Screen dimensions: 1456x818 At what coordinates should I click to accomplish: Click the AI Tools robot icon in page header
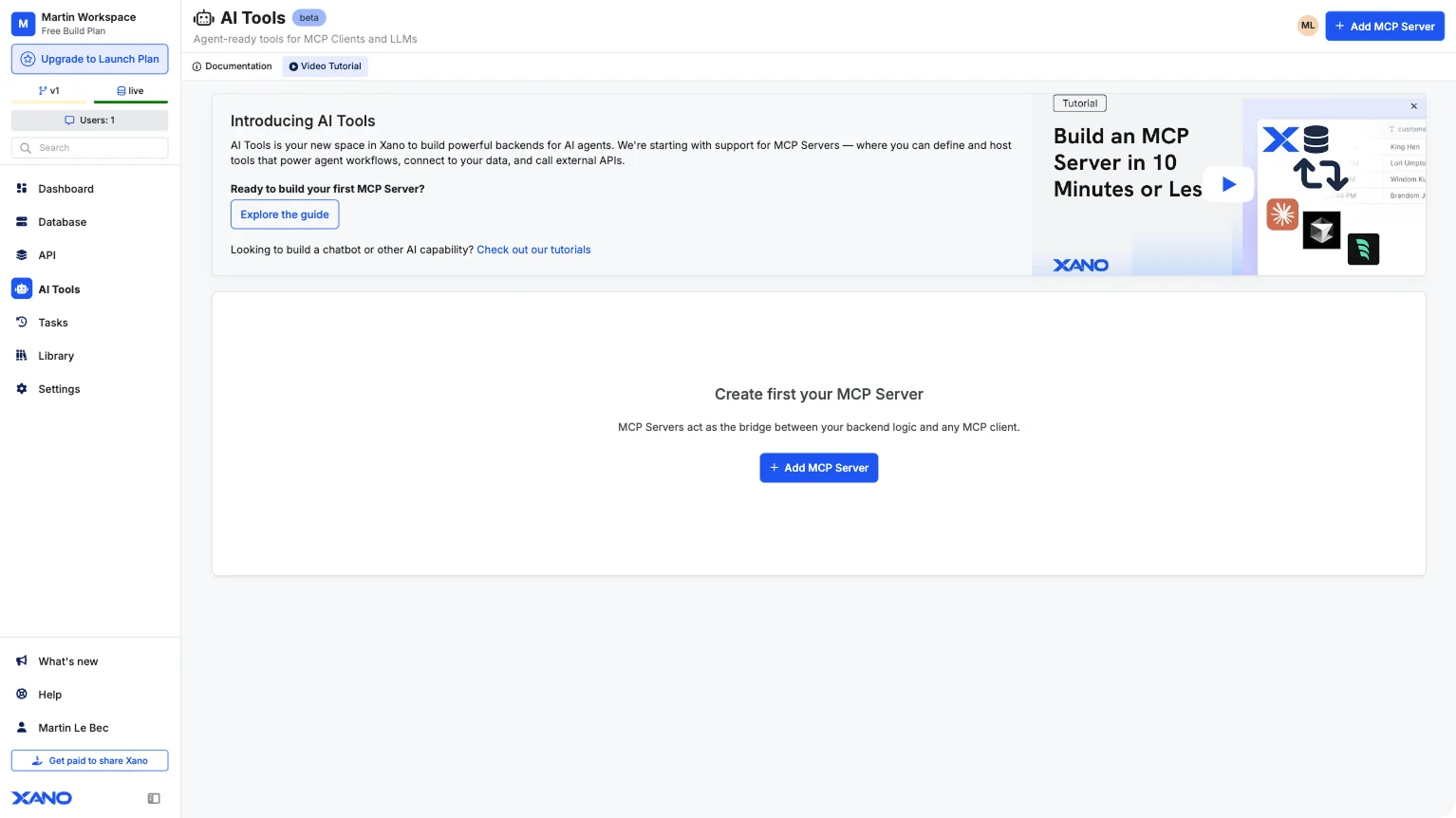[203, 18]
